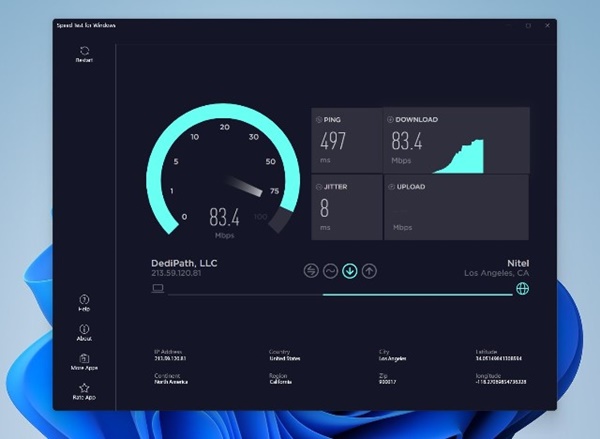600x439 pixels.
Task: Click the Longitude detail value
Action: (501, 382)
